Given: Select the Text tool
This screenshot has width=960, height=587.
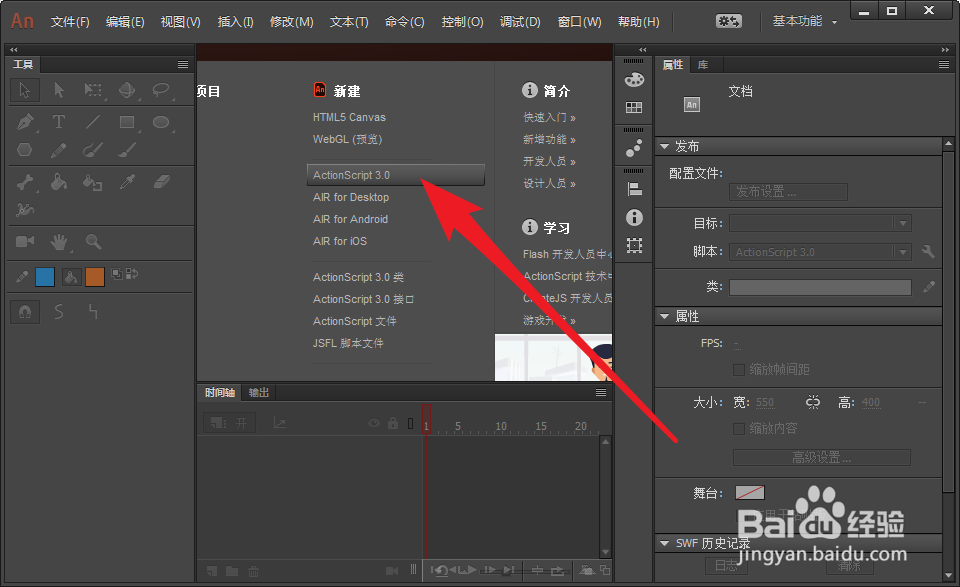Looking at the screenshot, I should point(59,122).
